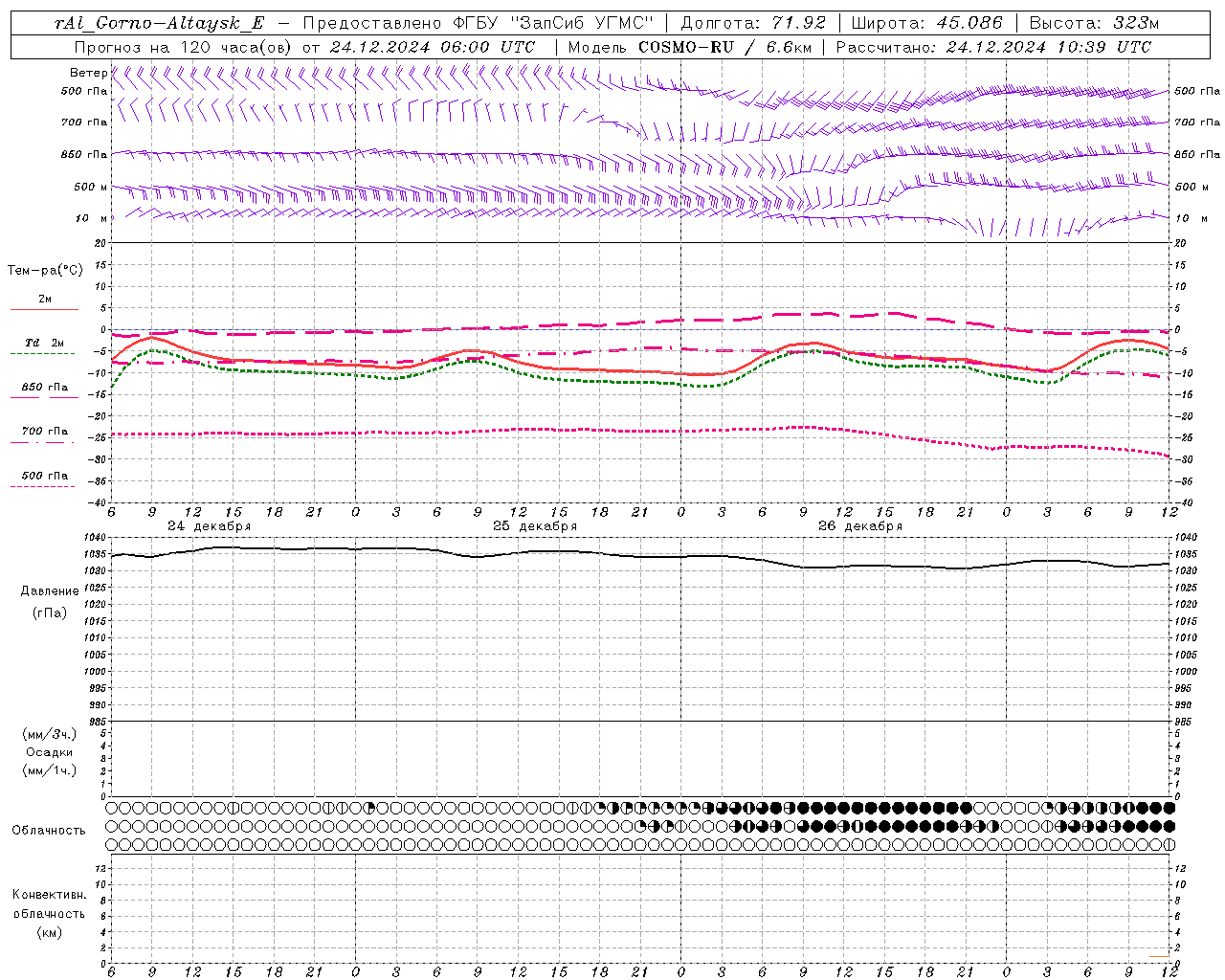
Task: Click the model name COSMO-RU / 6.6км
Action: click(725, 47)
